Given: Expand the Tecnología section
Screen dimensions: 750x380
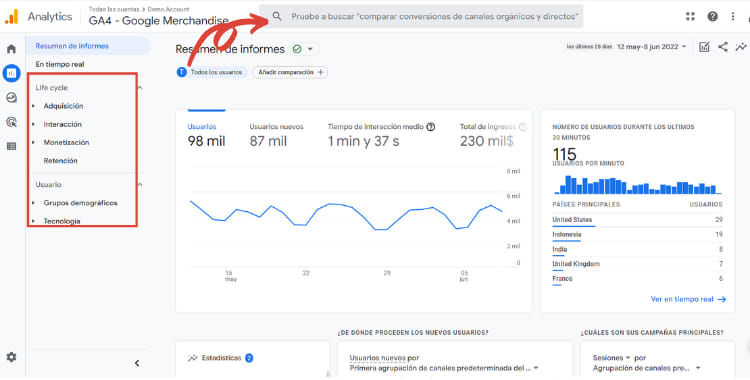Looking at the screenshot, I should 33,221.
